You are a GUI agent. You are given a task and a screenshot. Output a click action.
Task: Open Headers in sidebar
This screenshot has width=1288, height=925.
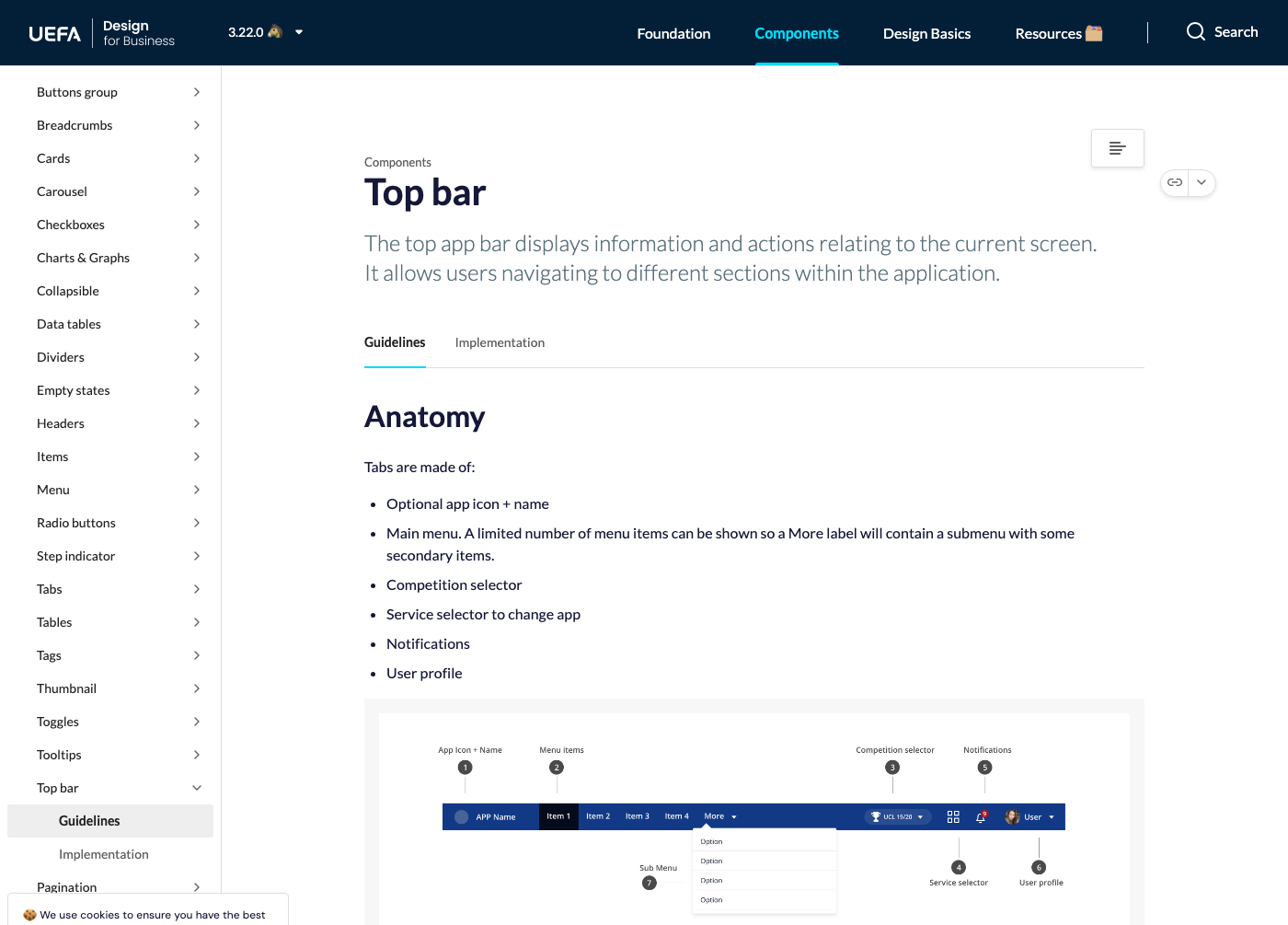pyautogui.click(x=61, y=423)
